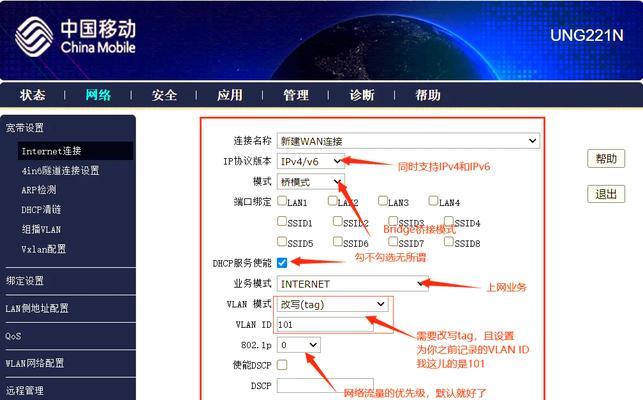Check the LAN3 port binding box

(383, 201)
